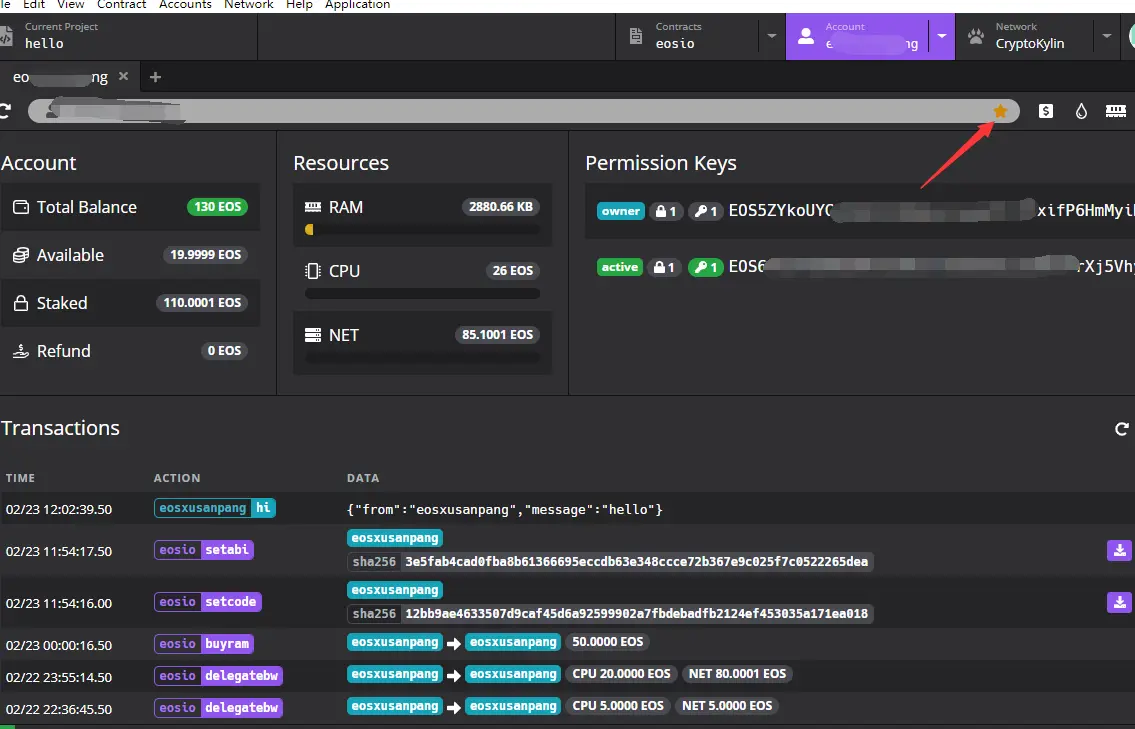Open the Network menu

point(248,4)
